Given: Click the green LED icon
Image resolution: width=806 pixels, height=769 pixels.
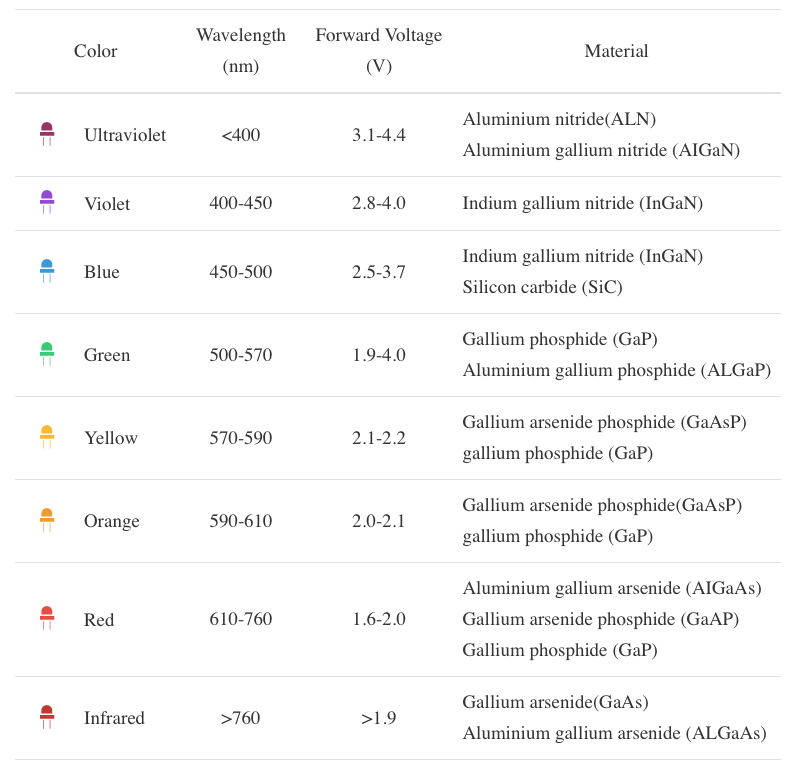Looking at the screenshot, I should pos(47,355).
